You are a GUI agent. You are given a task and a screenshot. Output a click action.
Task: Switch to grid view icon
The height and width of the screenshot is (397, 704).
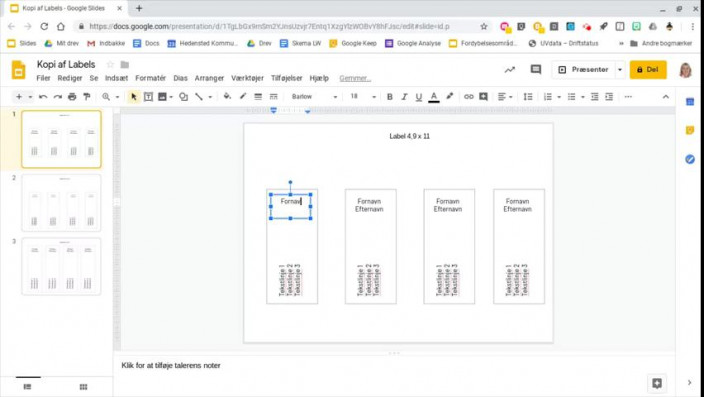(x=83, y=387)
